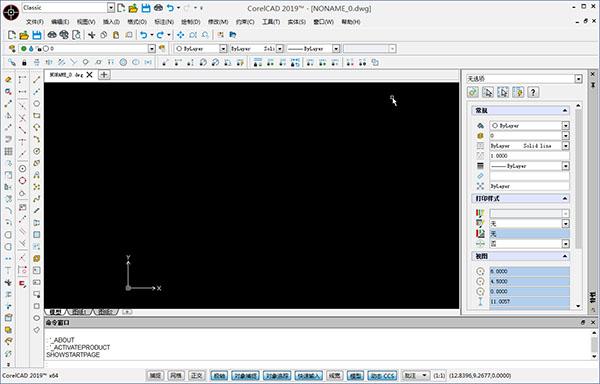Open the 文件(F) menu
600x384 pixels.
pos(34,22)
